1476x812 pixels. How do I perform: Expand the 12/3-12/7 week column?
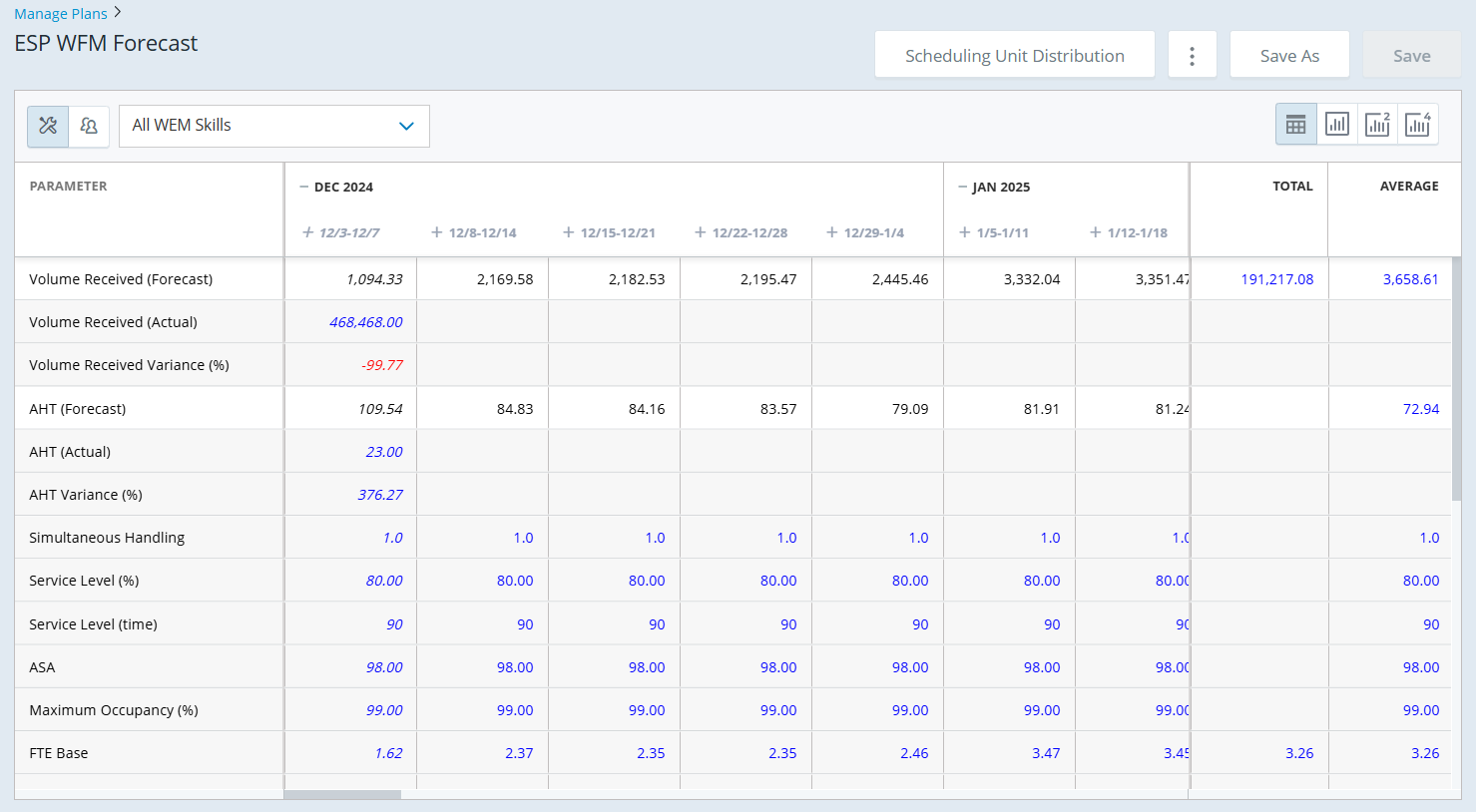click(308, 232)
